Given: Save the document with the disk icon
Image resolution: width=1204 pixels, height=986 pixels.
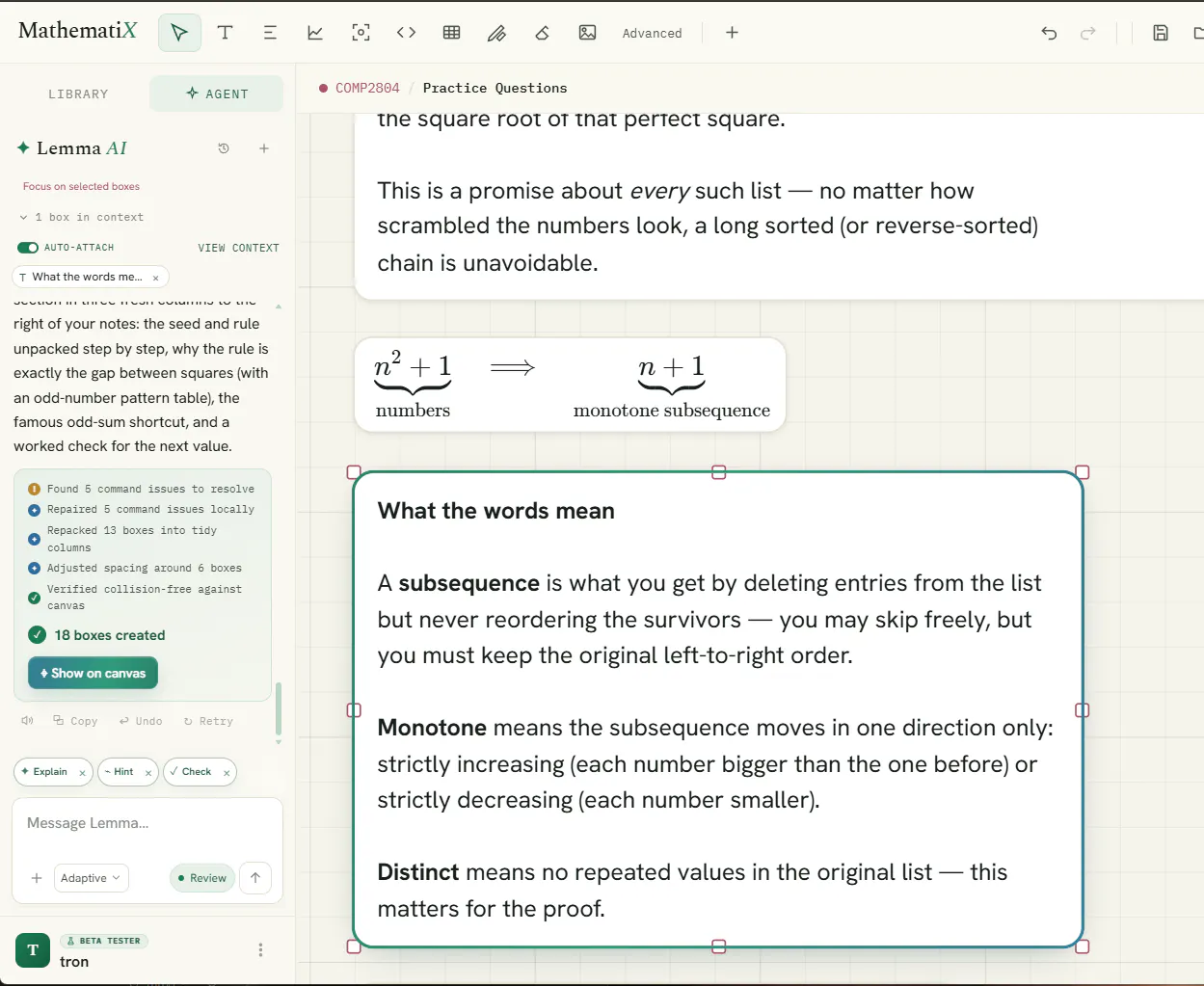Looking at the screenshot, I should pos(1161,33).
